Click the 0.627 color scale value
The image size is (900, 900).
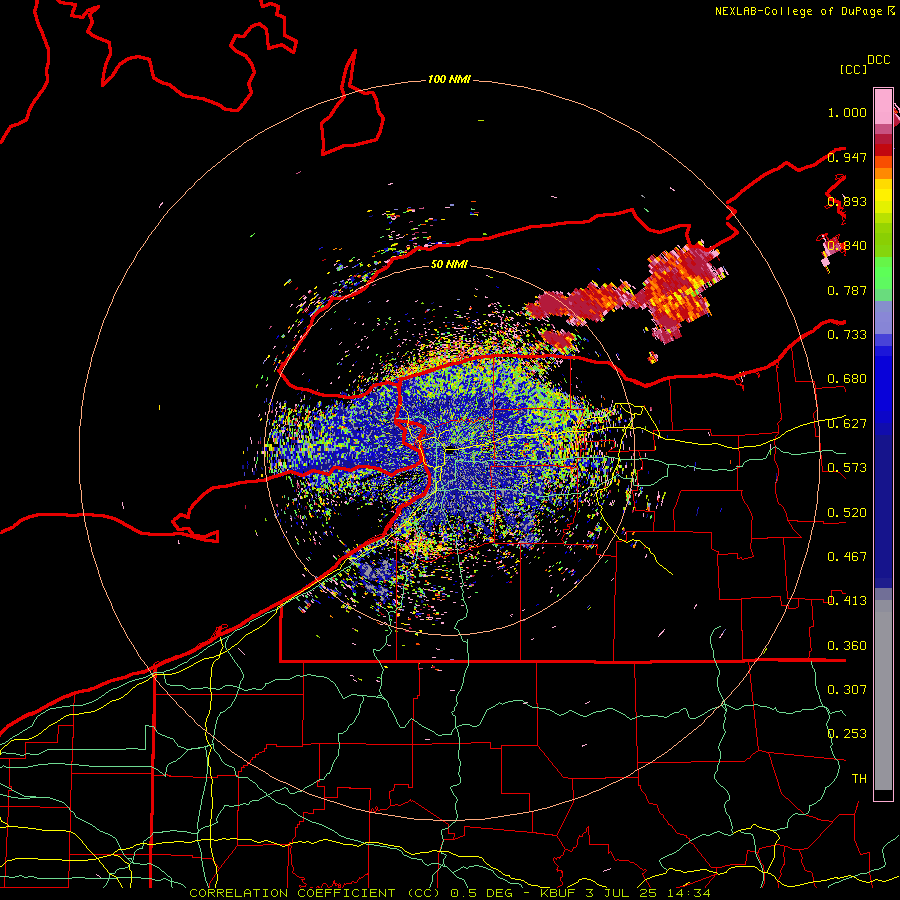tap(847, 424)
